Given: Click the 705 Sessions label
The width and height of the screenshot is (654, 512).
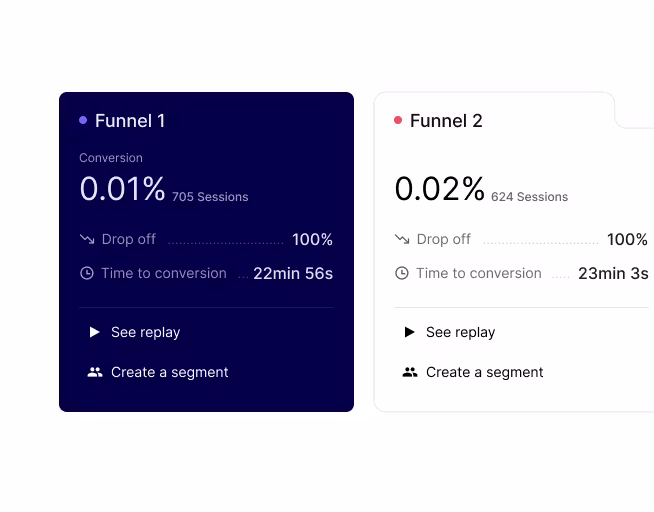Looking at the screenshot, I should point(210,197).
